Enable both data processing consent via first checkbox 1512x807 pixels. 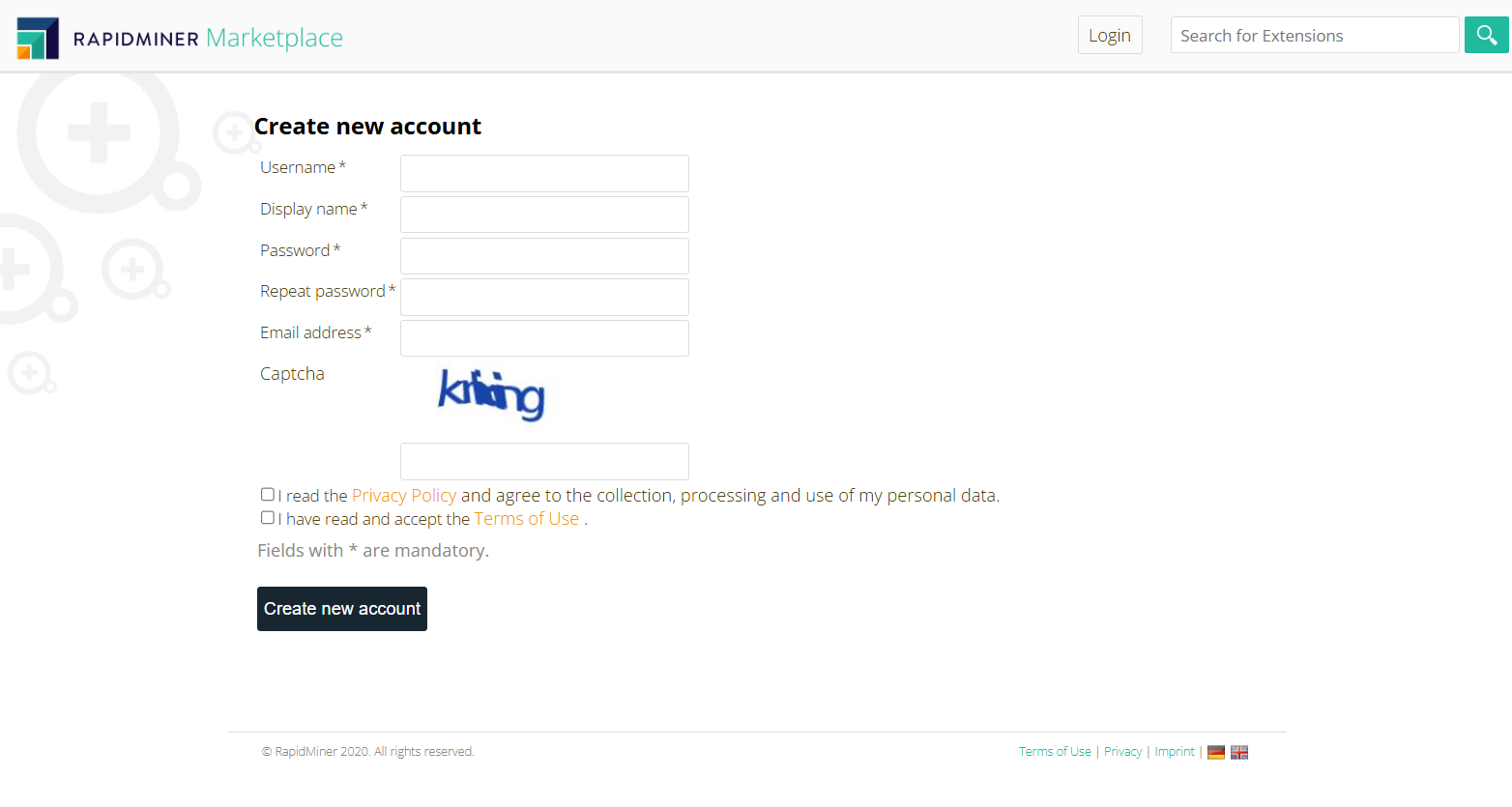pyautogui.click(x=267, y=494)
